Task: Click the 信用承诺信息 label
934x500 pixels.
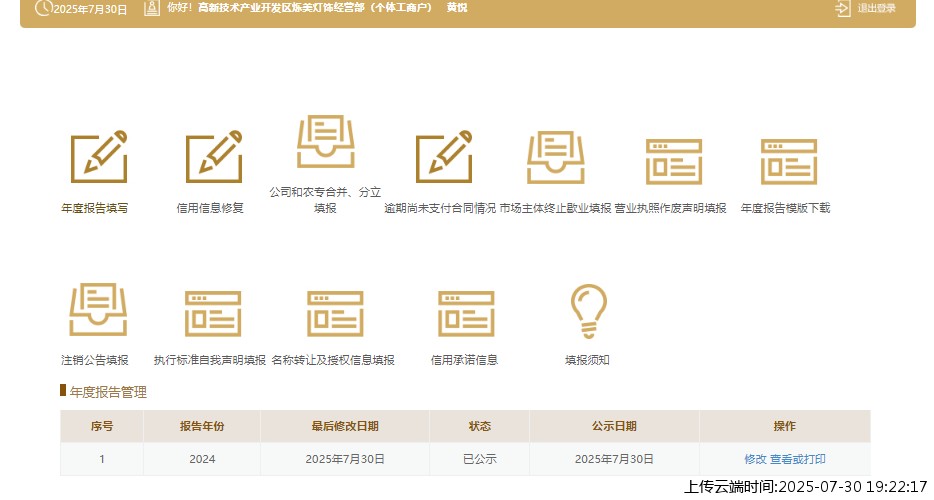Action: pyautogui.click(x=464, y=360)
